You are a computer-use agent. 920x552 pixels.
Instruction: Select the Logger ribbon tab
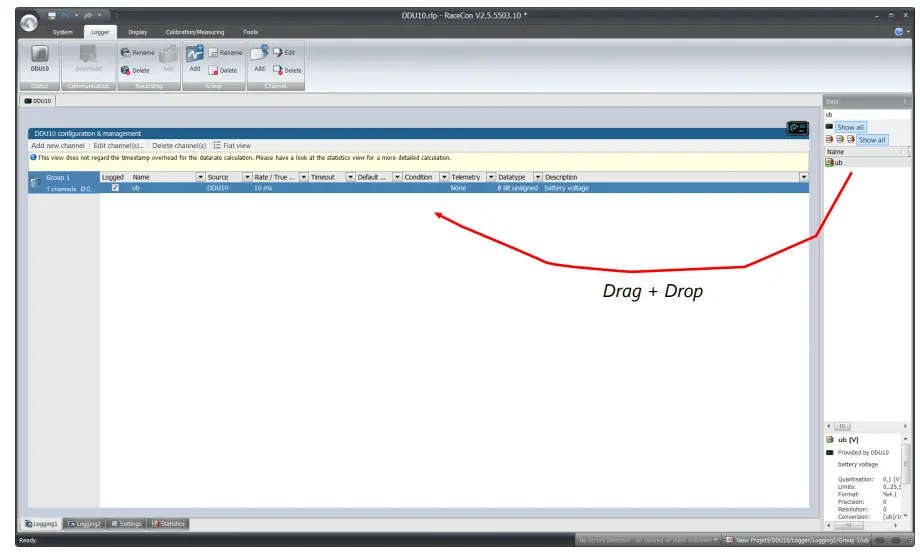point(100,32)
